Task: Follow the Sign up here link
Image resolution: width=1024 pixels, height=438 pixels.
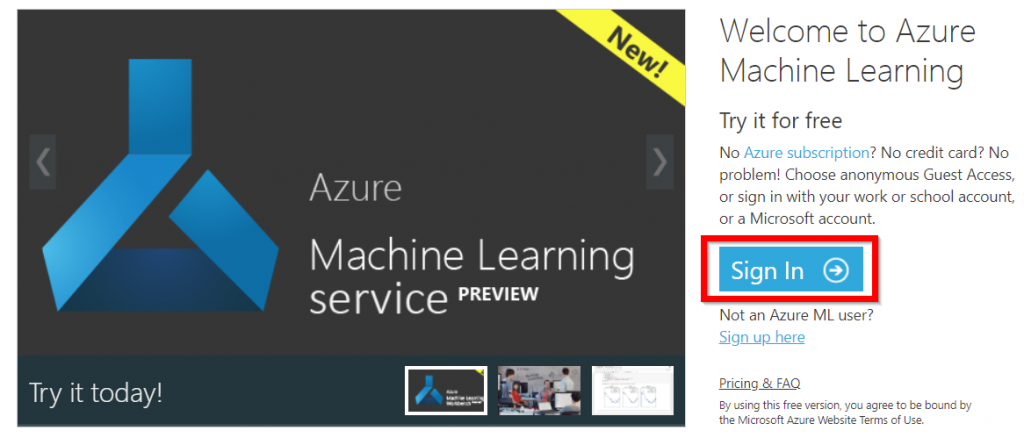Action: tap(761, 337)
